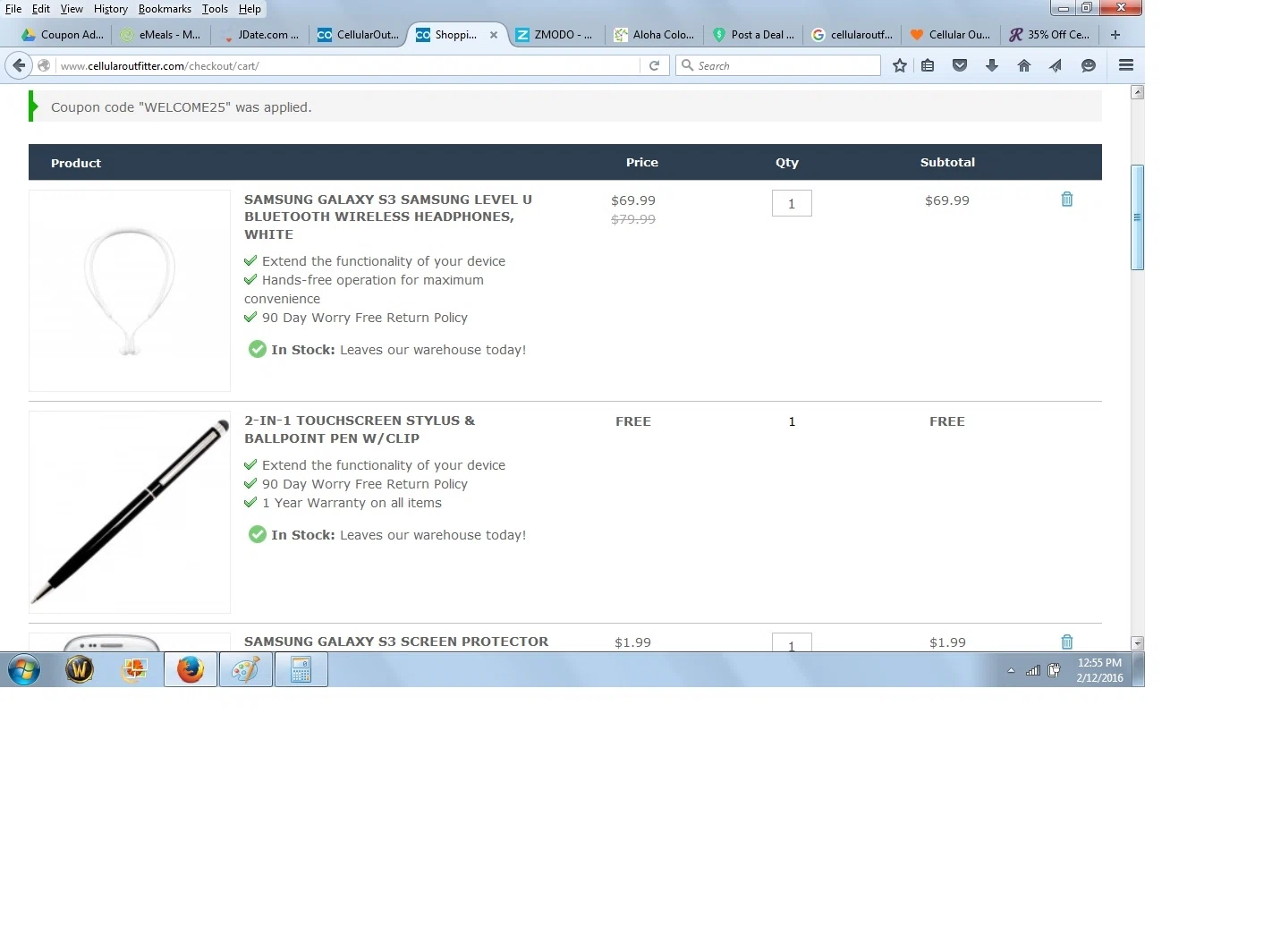Open the 2-in-1 Touchscreen Stylus product link
Screen dimensions: 1272x952
point(360,429)
